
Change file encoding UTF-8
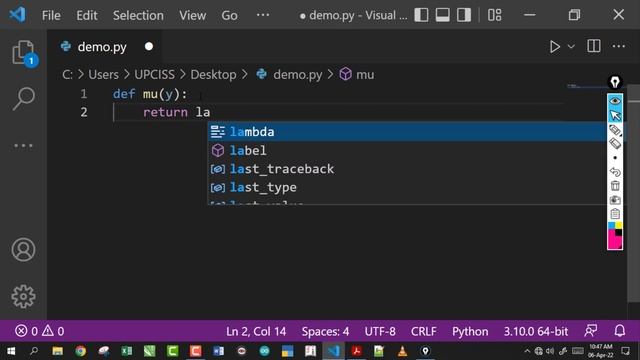(x=380, y=331)
